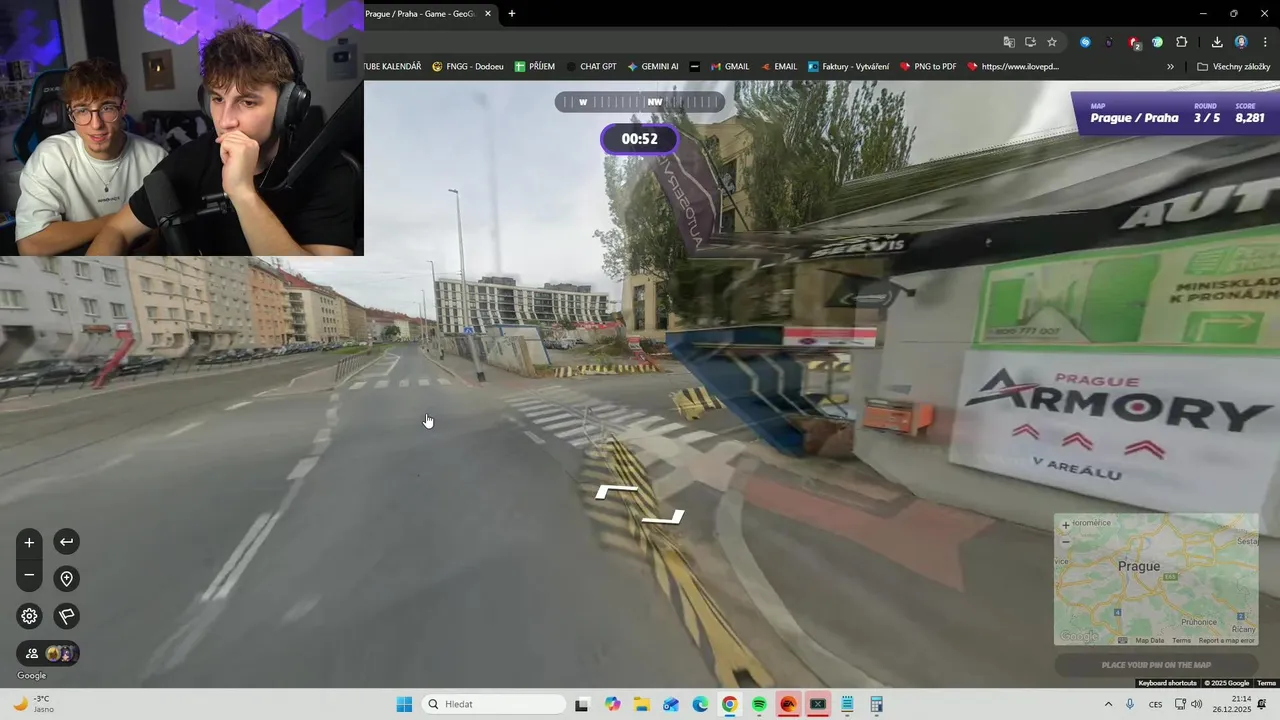
Task: Open the GMAIL bookmark
Action: (730, 67)
